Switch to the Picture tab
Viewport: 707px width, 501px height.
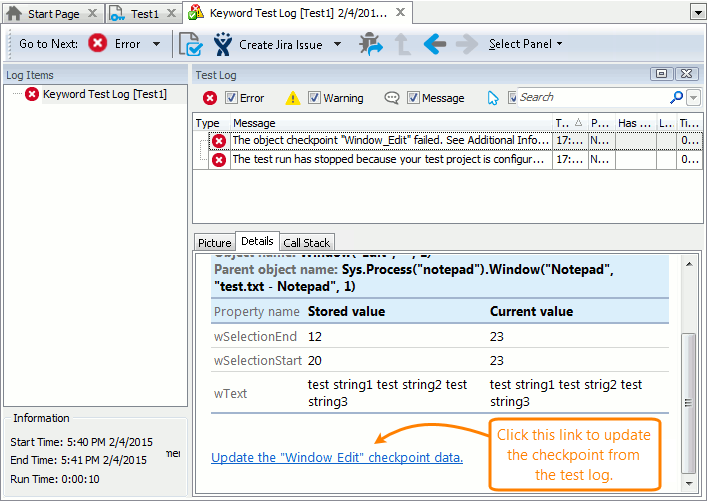pos(214,242)
